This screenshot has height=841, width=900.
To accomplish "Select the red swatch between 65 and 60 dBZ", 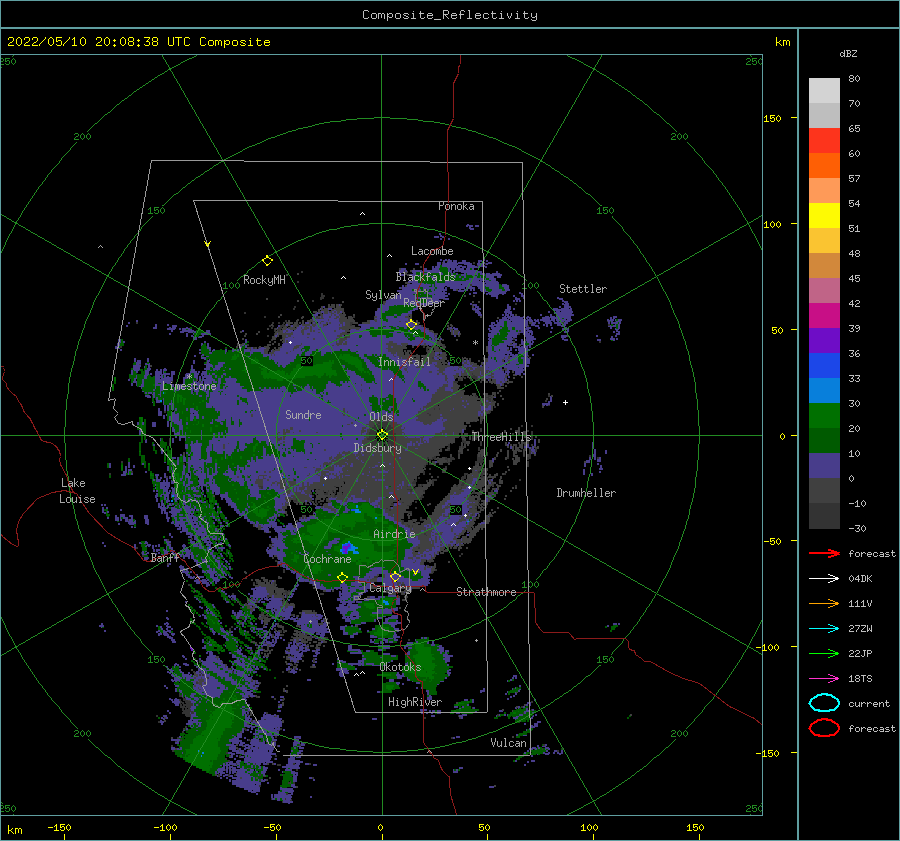I will tap(824, 140).
